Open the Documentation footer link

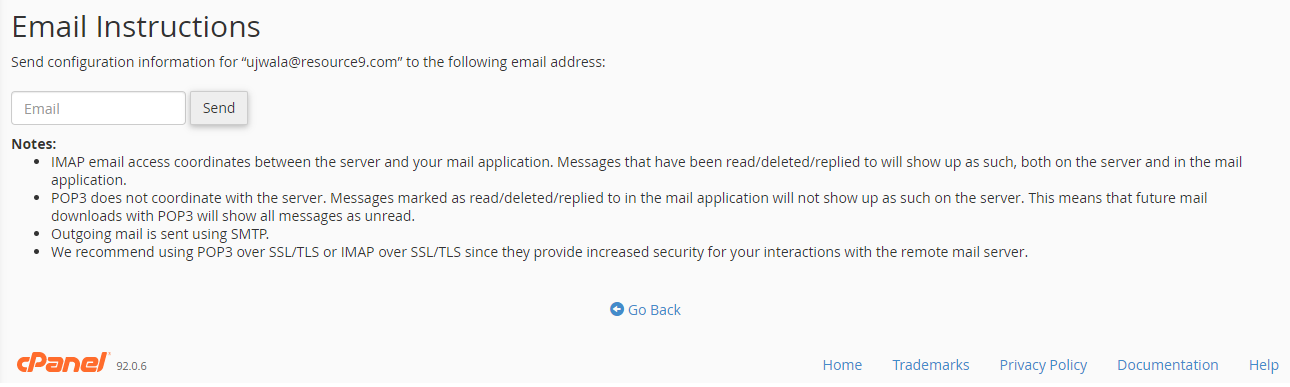[1168, 365]
